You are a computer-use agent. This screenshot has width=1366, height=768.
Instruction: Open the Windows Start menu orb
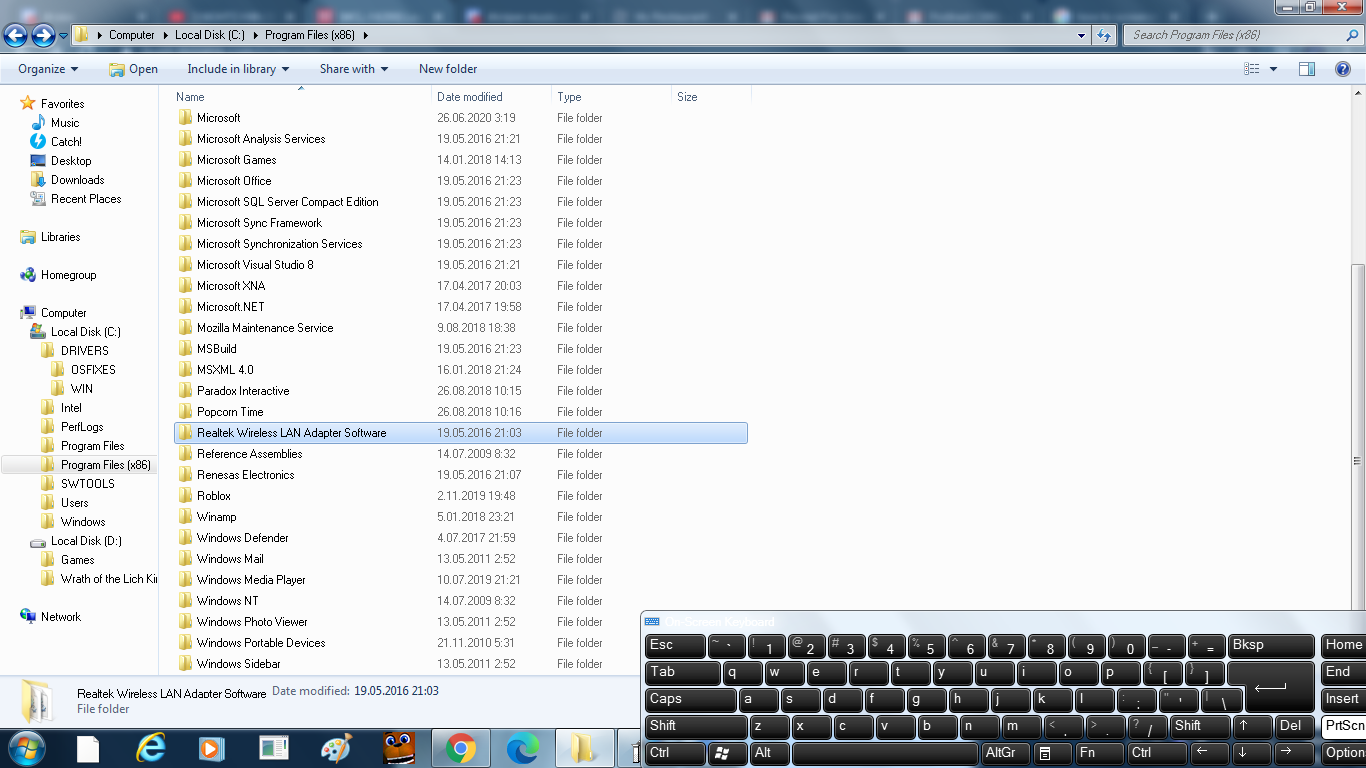click(25, 747)
